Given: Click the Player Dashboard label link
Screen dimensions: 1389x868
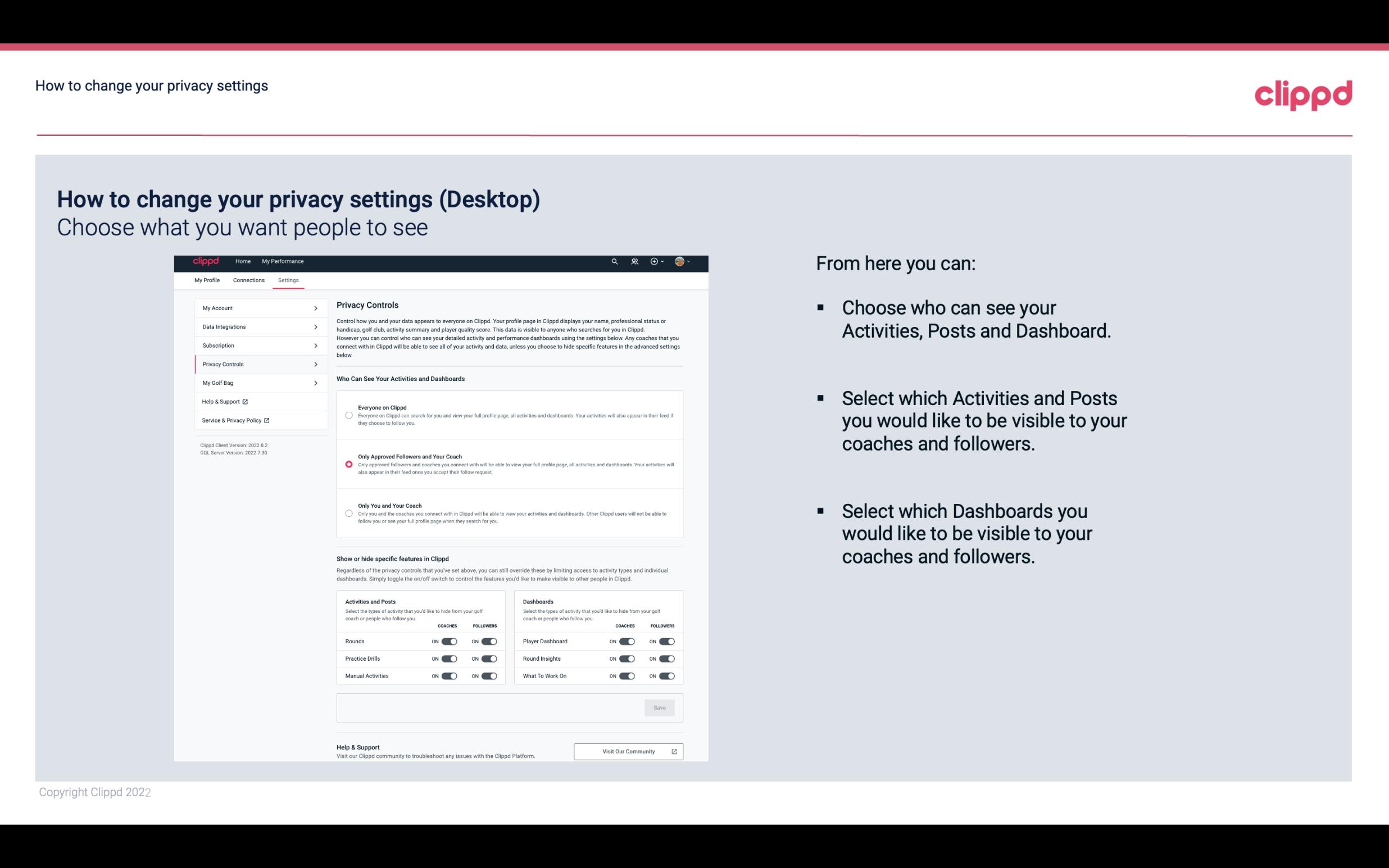Looking at the screenshot, I should pos(544,640).
